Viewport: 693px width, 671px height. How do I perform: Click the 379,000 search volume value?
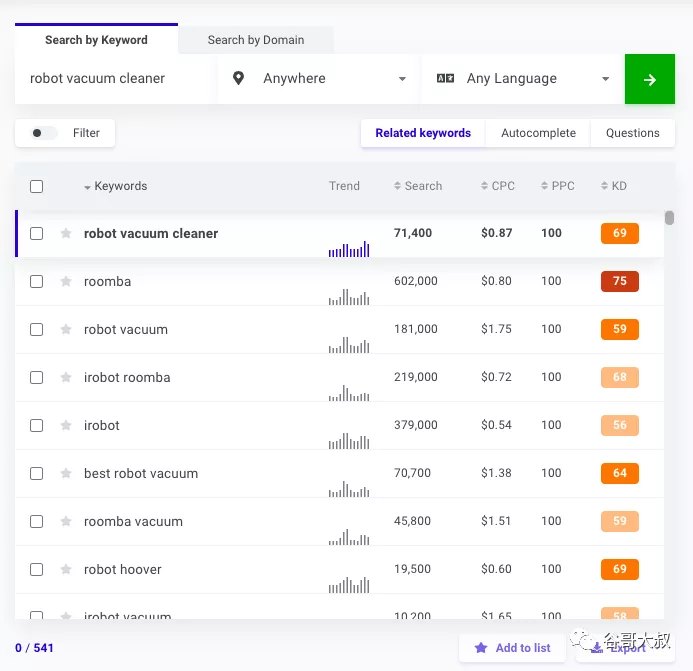(415, 425)
